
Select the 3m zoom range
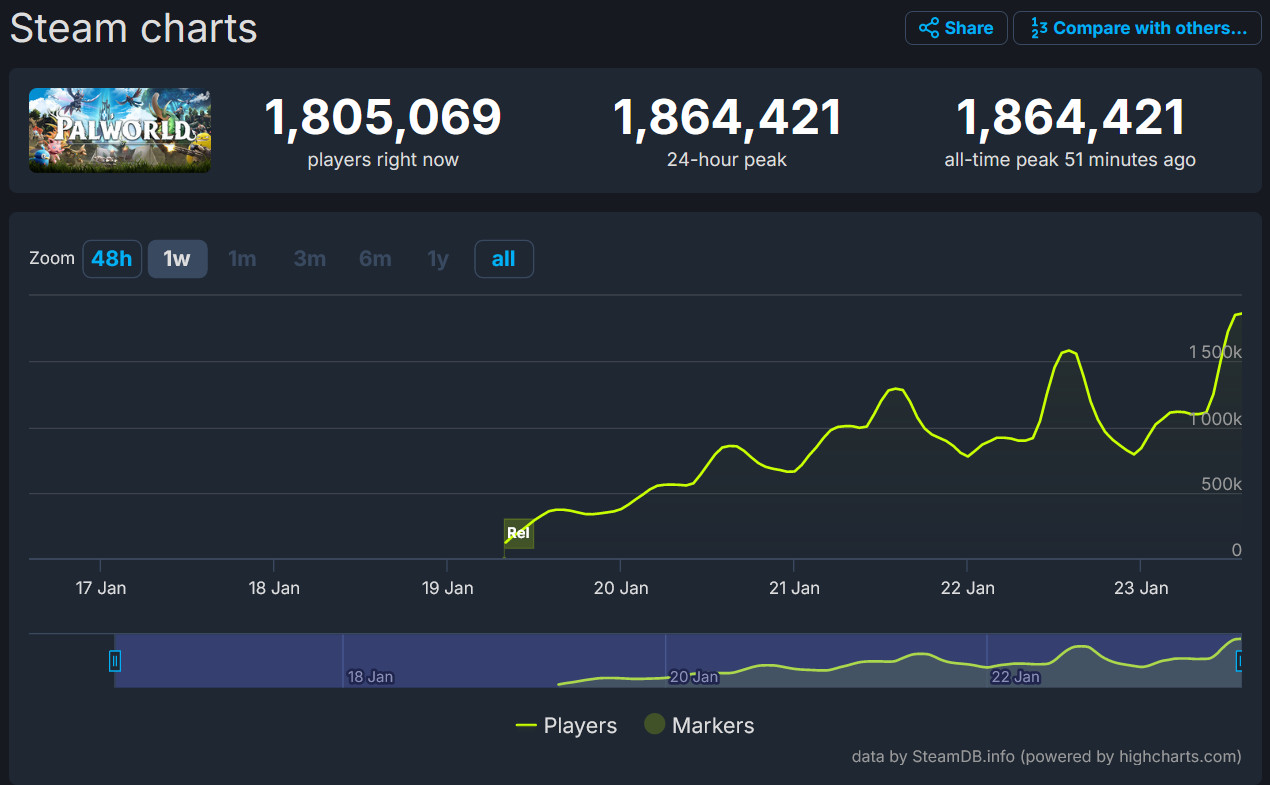point(310,259)
